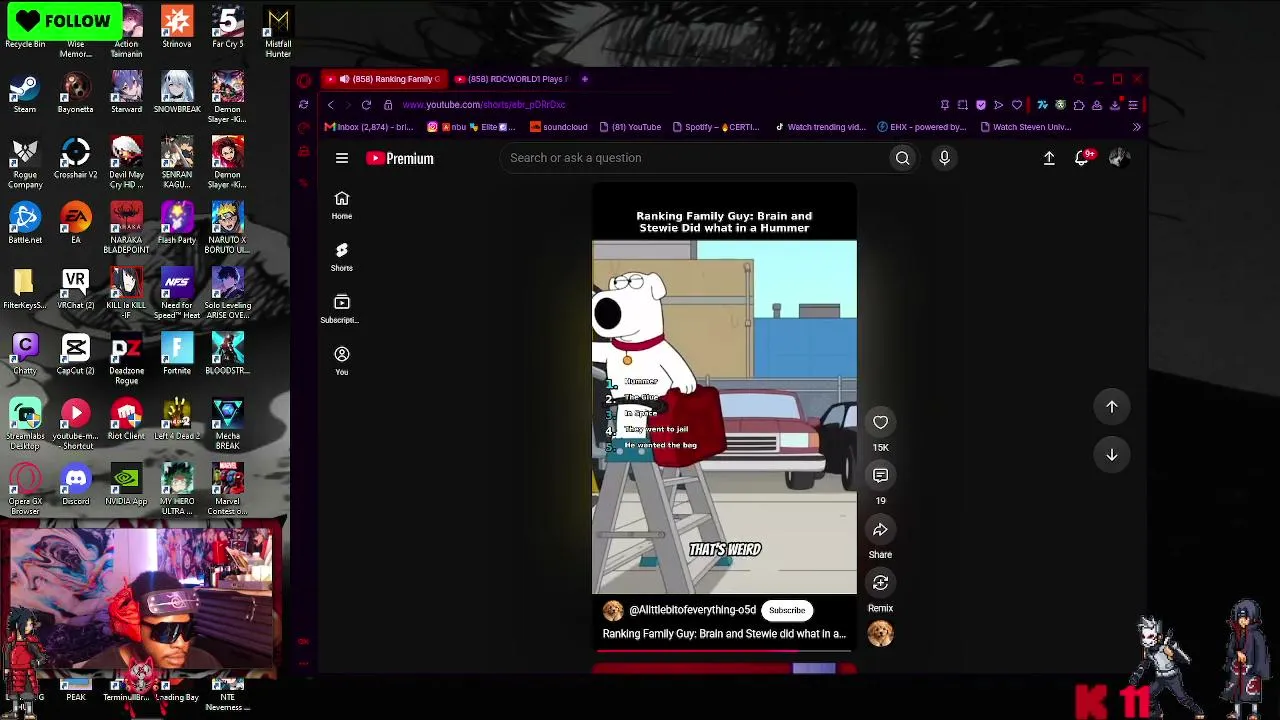
Task: Open the YouTube create upload button
Action: 1049,158
